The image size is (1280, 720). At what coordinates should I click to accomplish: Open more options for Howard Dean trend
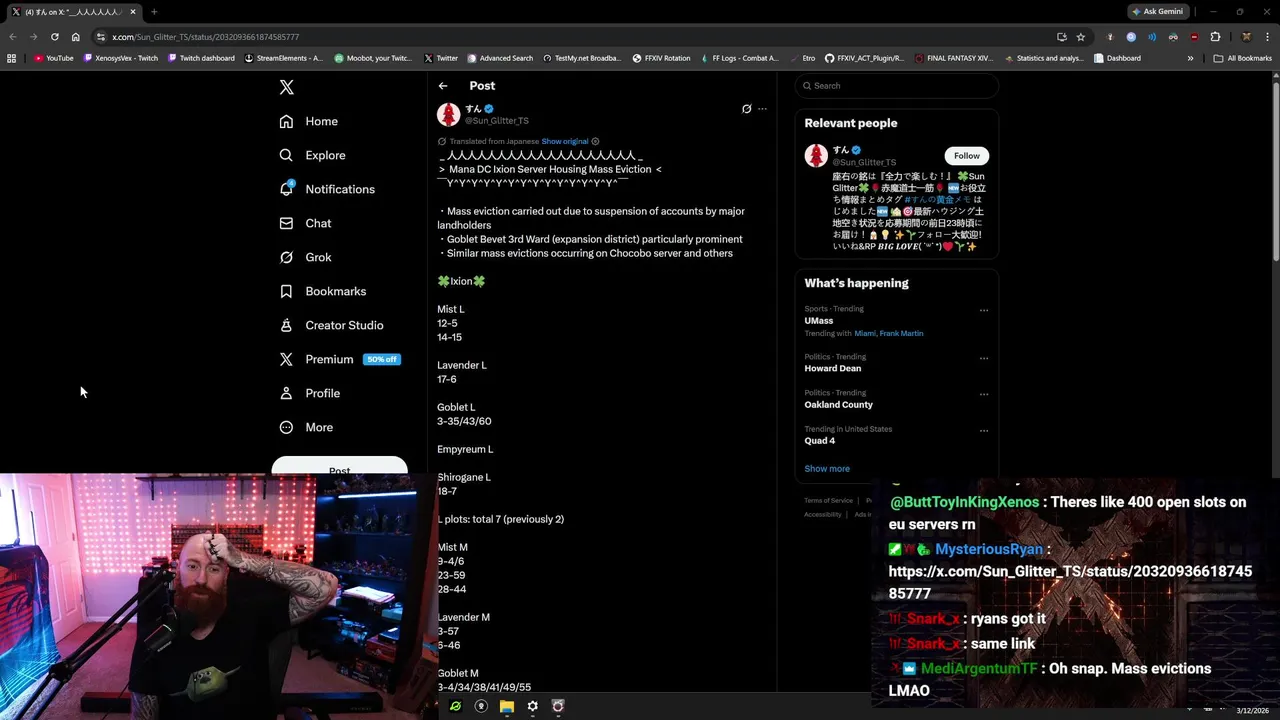[x=984, y=358]
